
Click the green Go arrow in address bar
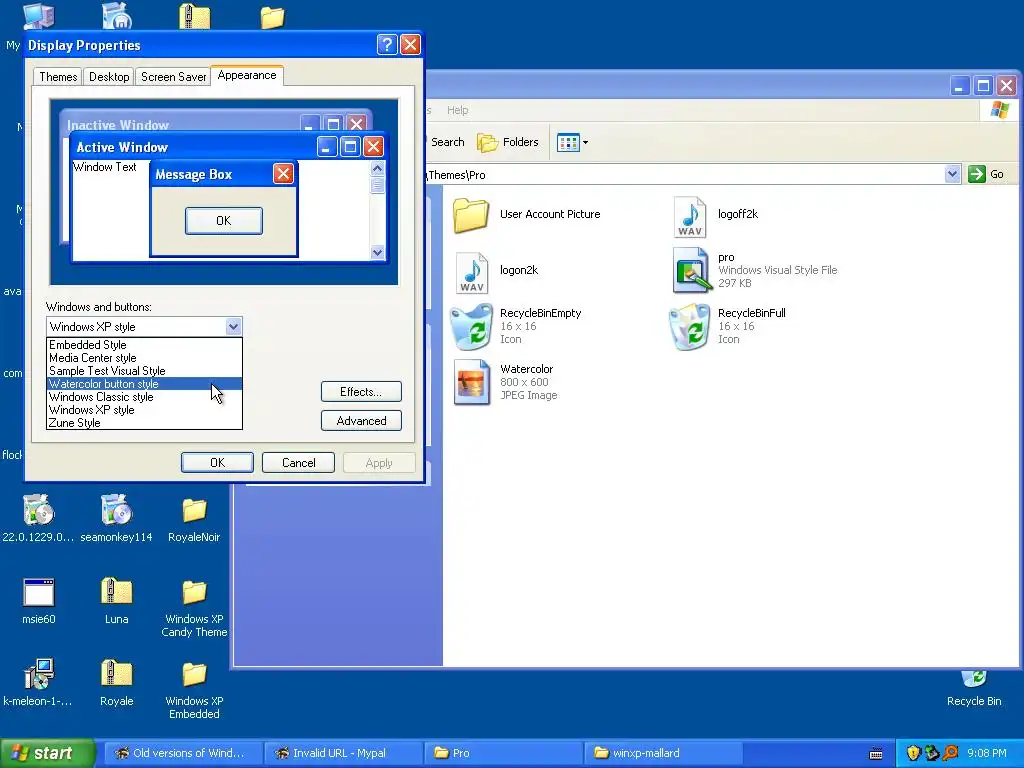click(x=976, y=174)
